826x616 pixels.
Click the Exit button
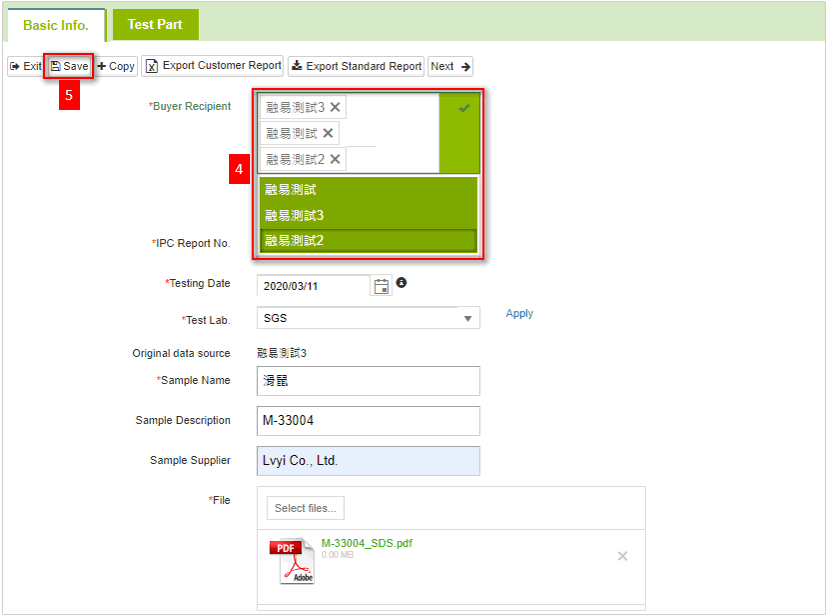tap(25, 66)
